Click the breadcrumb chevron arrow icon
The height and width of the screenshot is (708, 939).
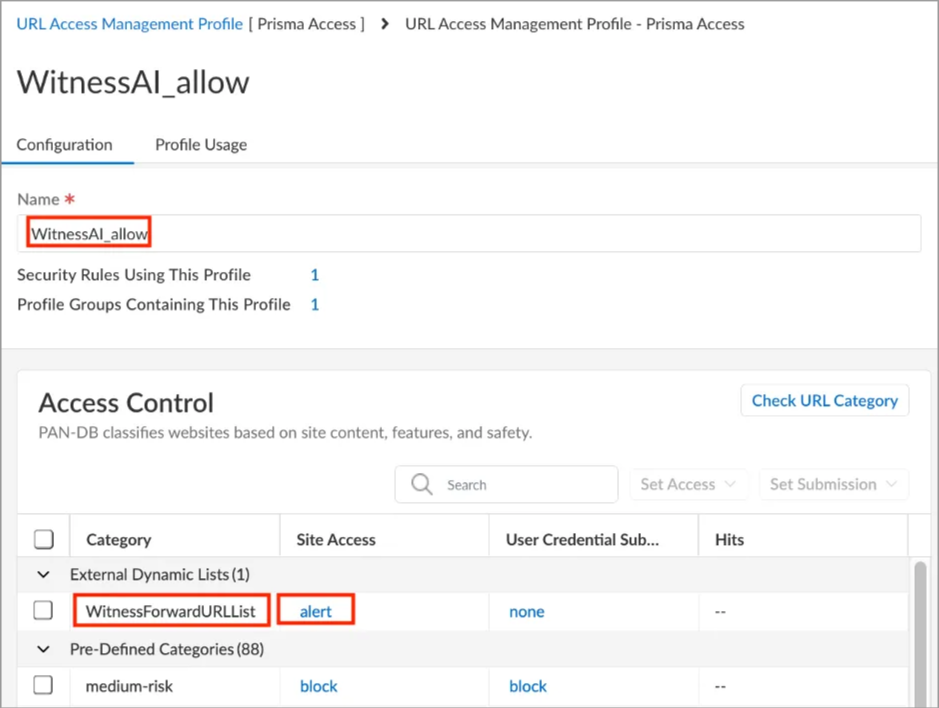point(385,23)
